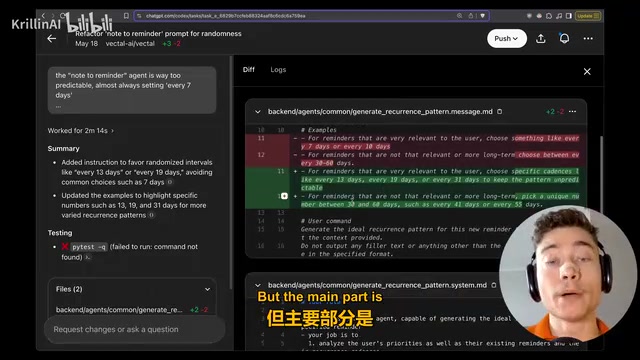Click the music note extension icon in browser toolbar
640x360 pixels.
tap(559, 16)
